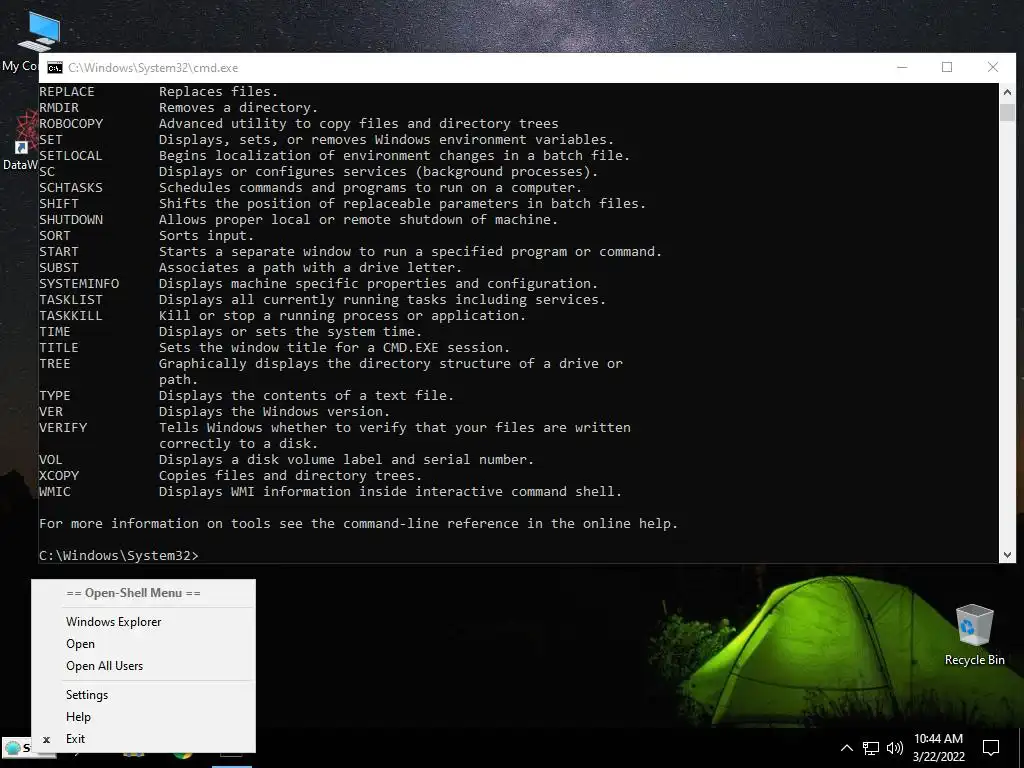Click the SORT command name
Viewport: 1024px width, 768px height.
pos(55,236)
